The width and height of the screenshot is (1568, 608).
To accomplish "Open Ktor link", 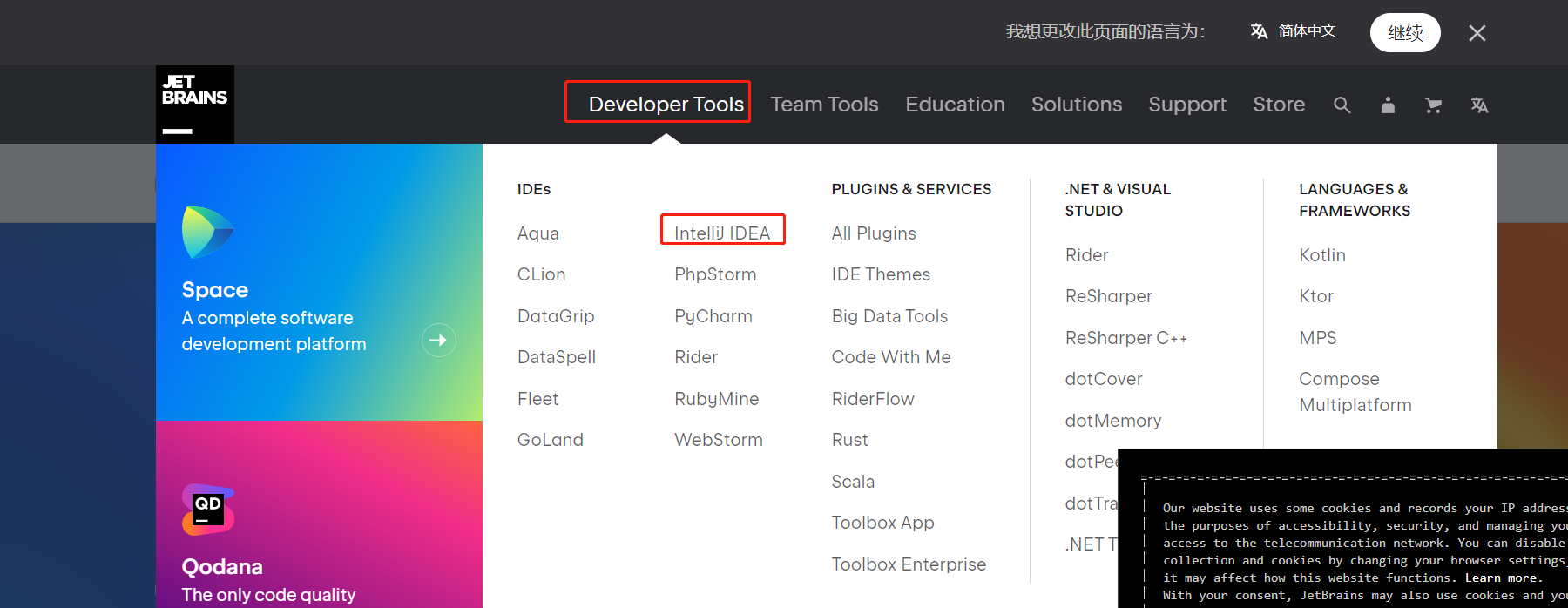I will pos(1316,296).
